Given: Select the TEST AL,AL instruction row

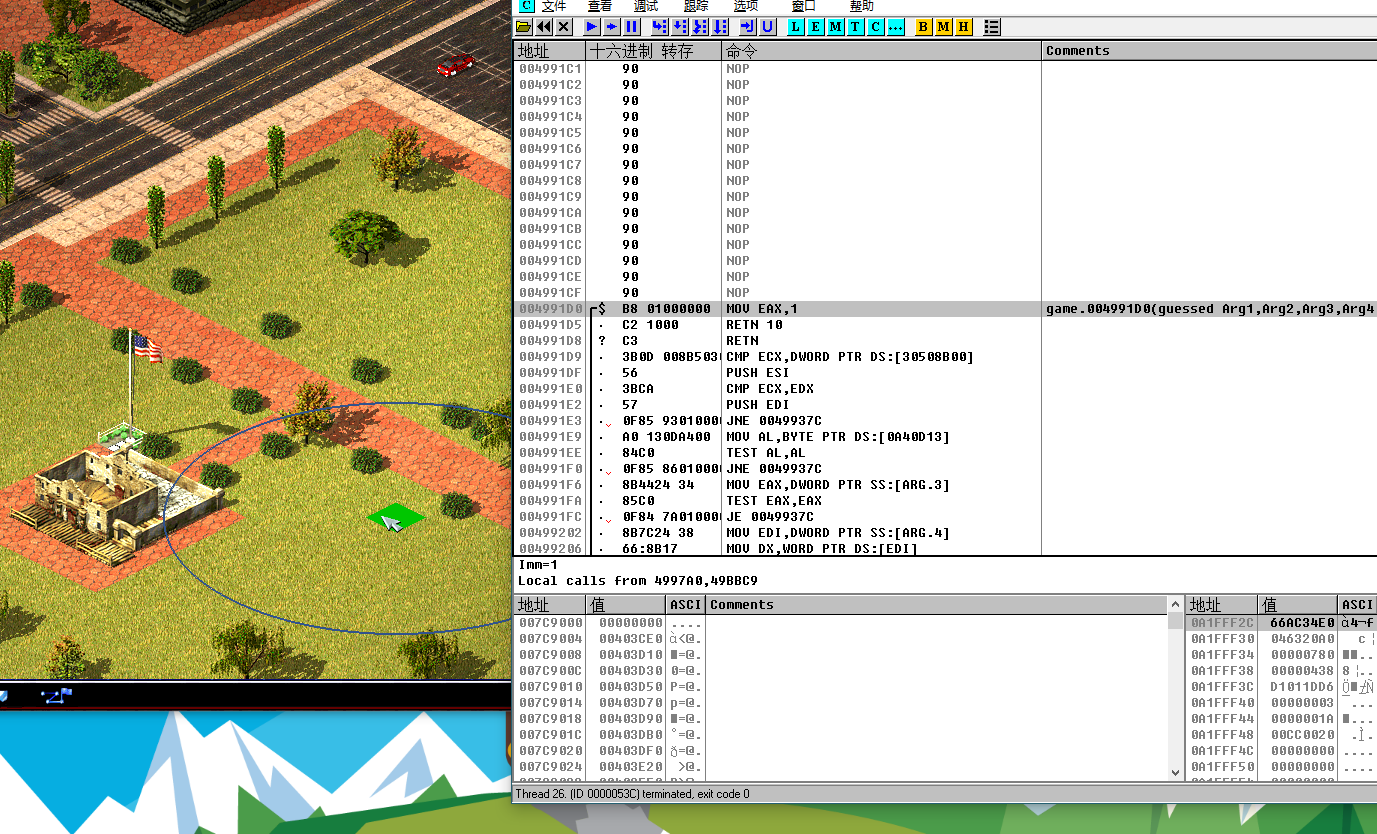Looking at the screenshot, I should pyautogui.click(x=945, y=453).
